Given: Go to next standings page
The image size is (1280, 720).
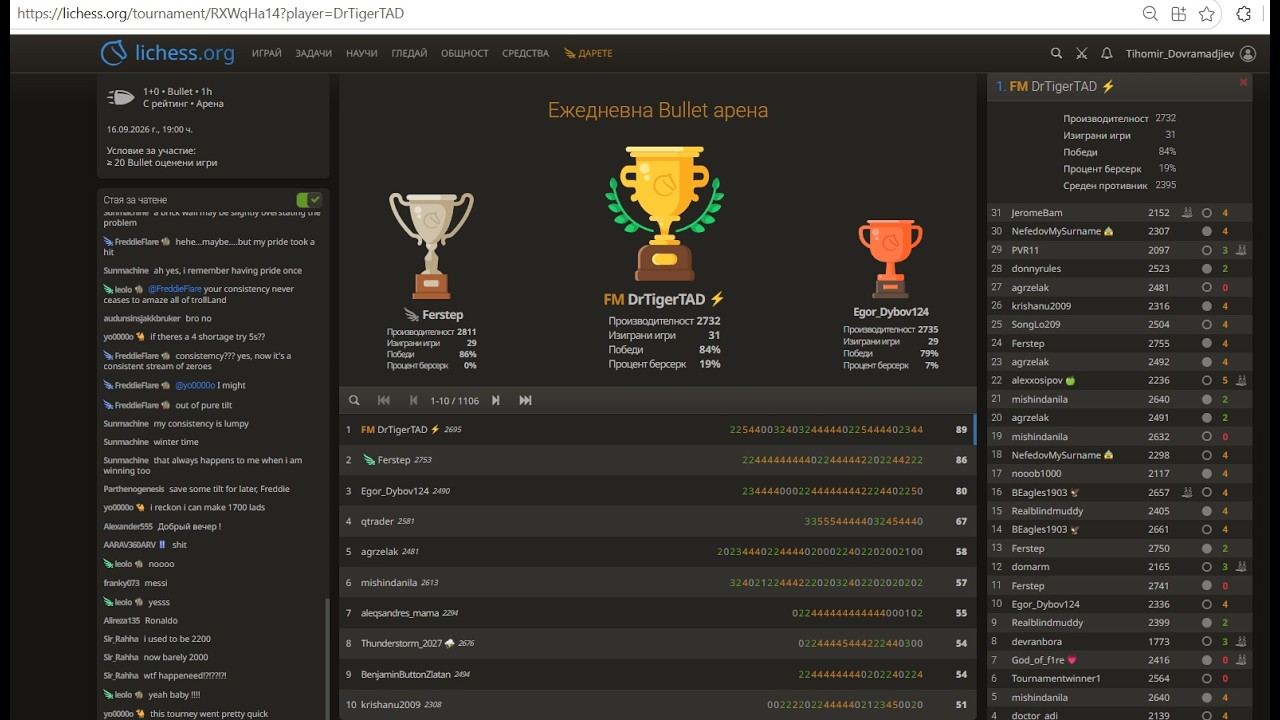Looking at the screenshot, I should 495,400.
